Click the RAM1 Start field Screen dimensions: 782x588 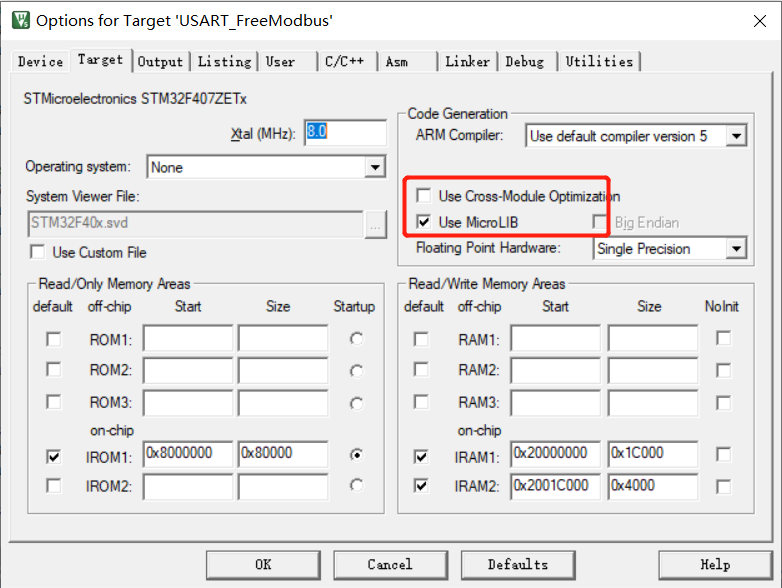pos(556,339)
